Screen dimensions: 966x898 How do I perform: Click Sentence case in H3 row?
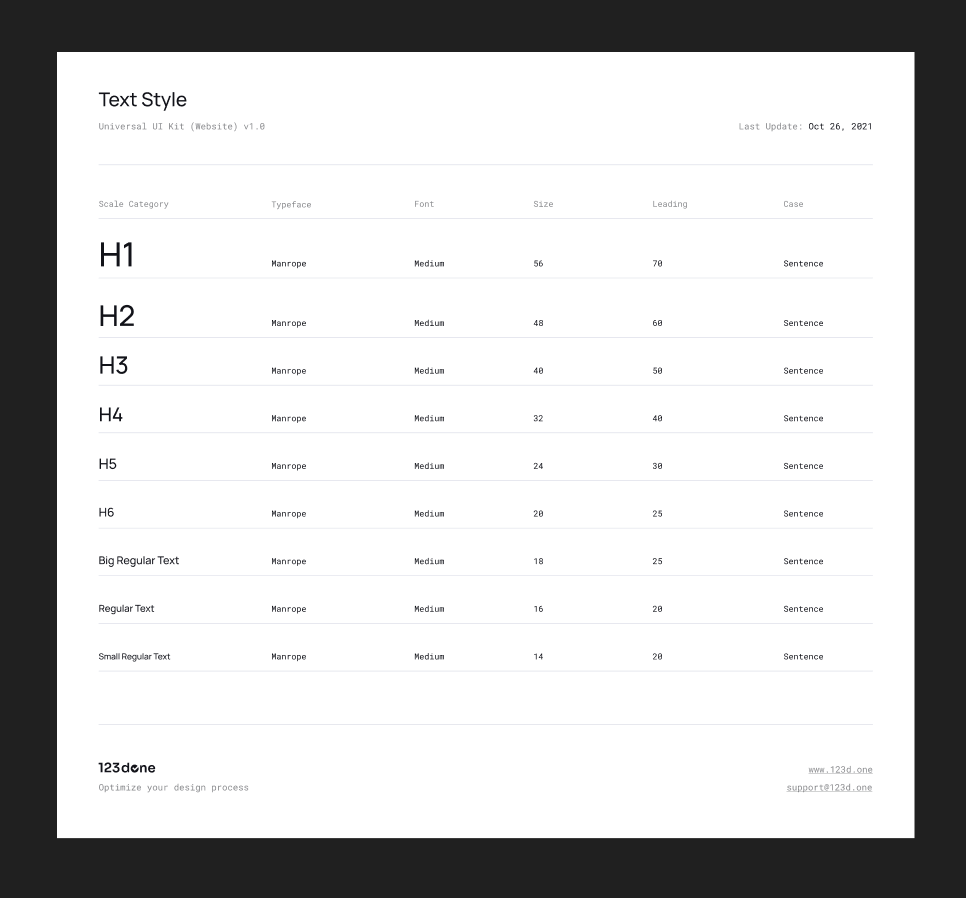coord(803,371)
